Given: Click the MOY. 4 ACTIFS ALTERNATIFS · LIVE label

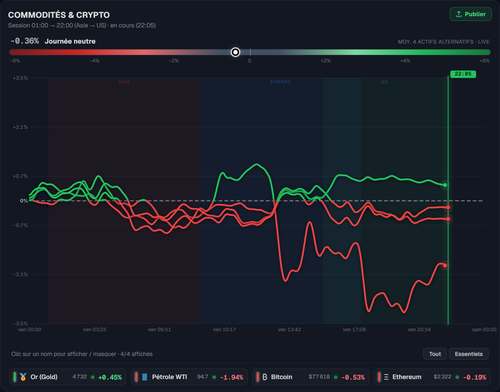Looking at the screenshot, I should tap(443, 42).
